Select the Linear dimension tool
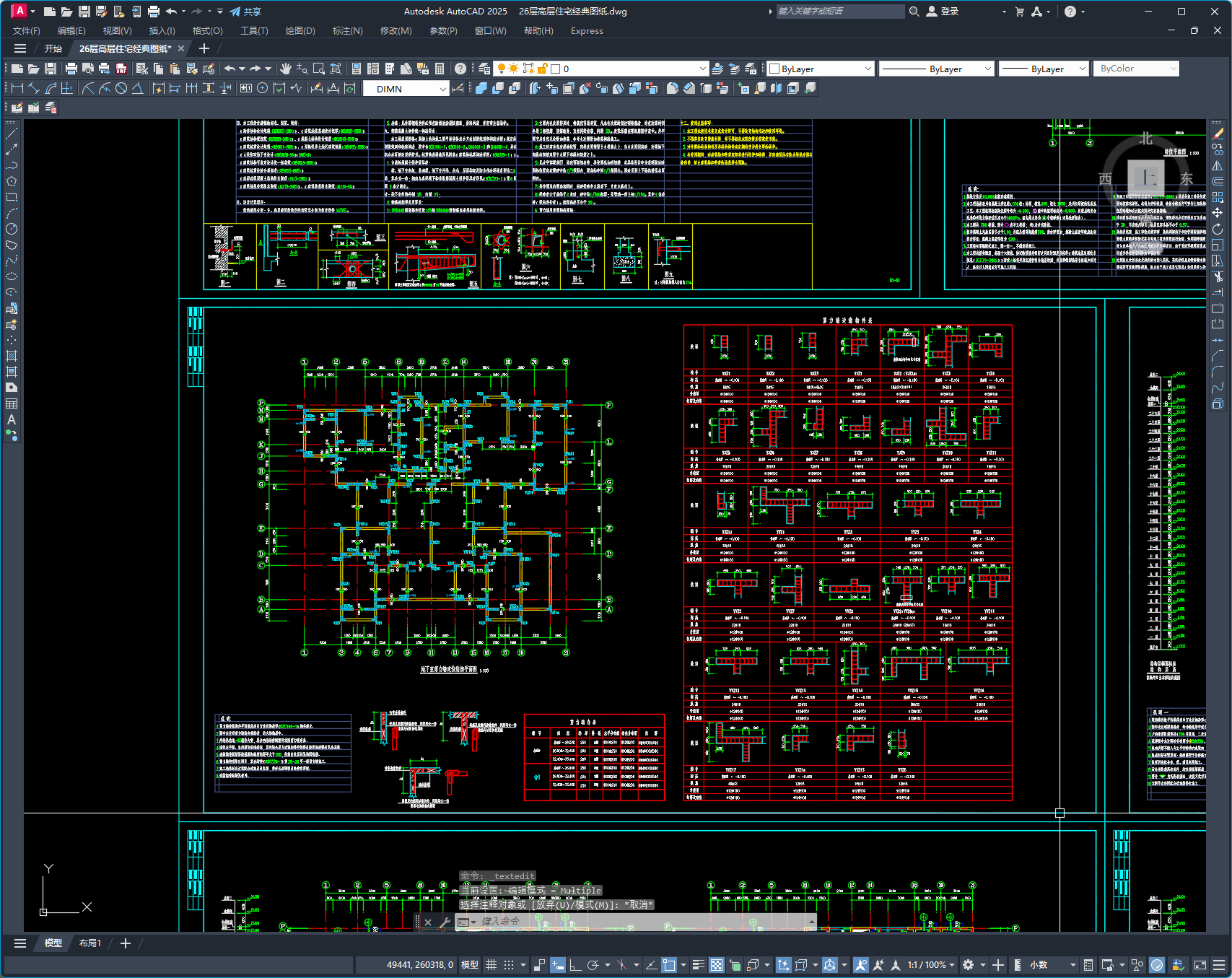 coord(17,88)
